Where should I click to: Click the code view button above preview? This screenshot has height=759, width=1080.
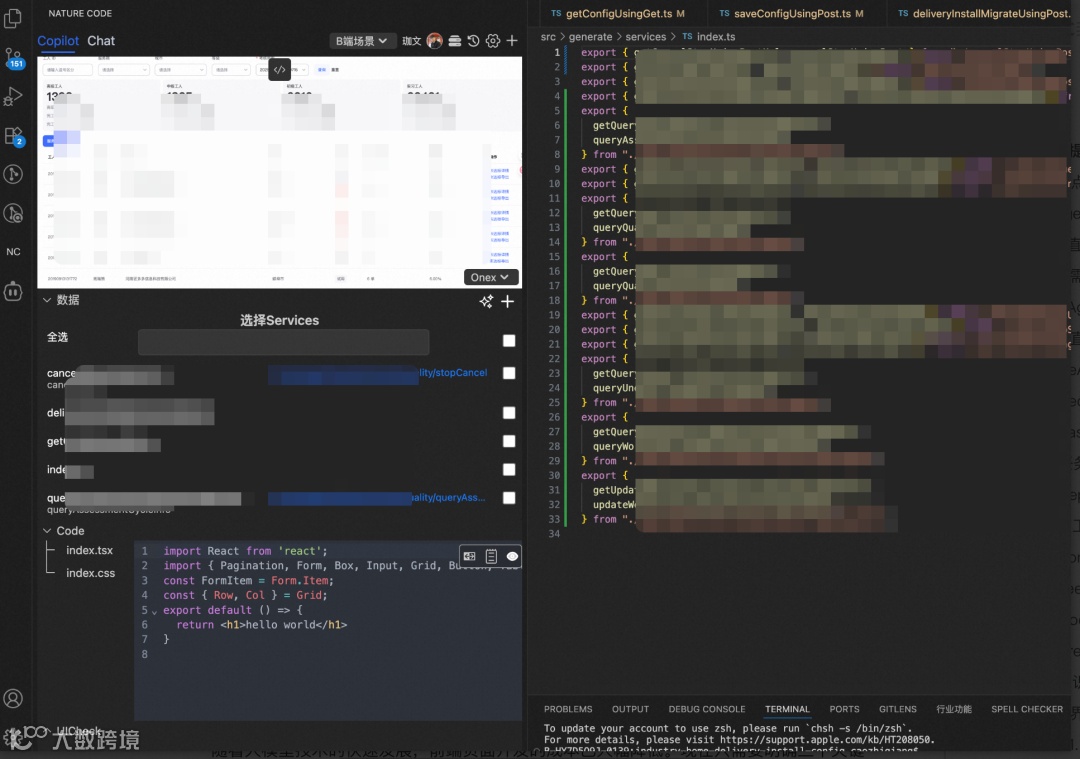click(279, 70)
